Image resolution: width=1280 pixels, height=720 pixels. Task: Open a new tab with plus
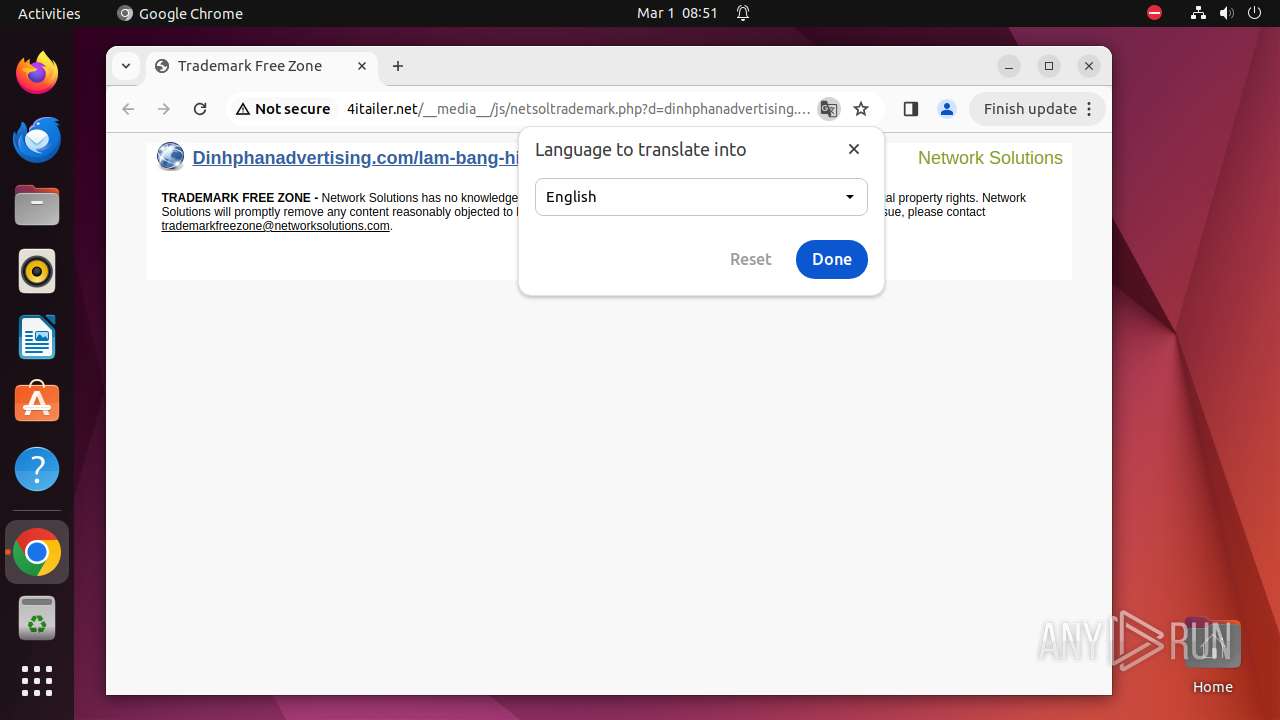click(398, 66)
